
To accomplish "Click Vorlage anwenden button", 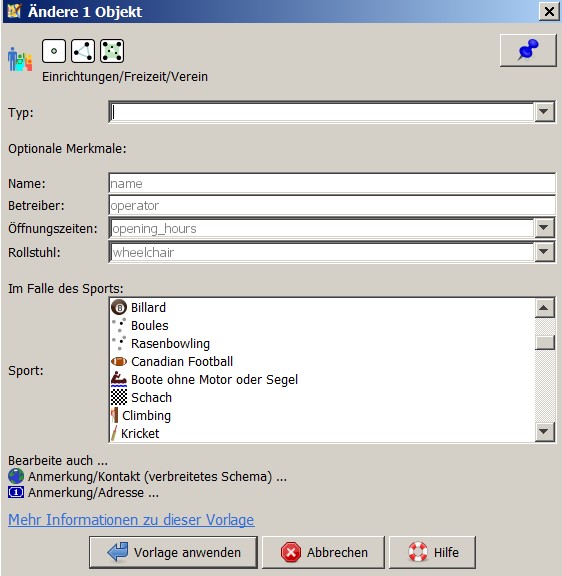I will [173, 552].
